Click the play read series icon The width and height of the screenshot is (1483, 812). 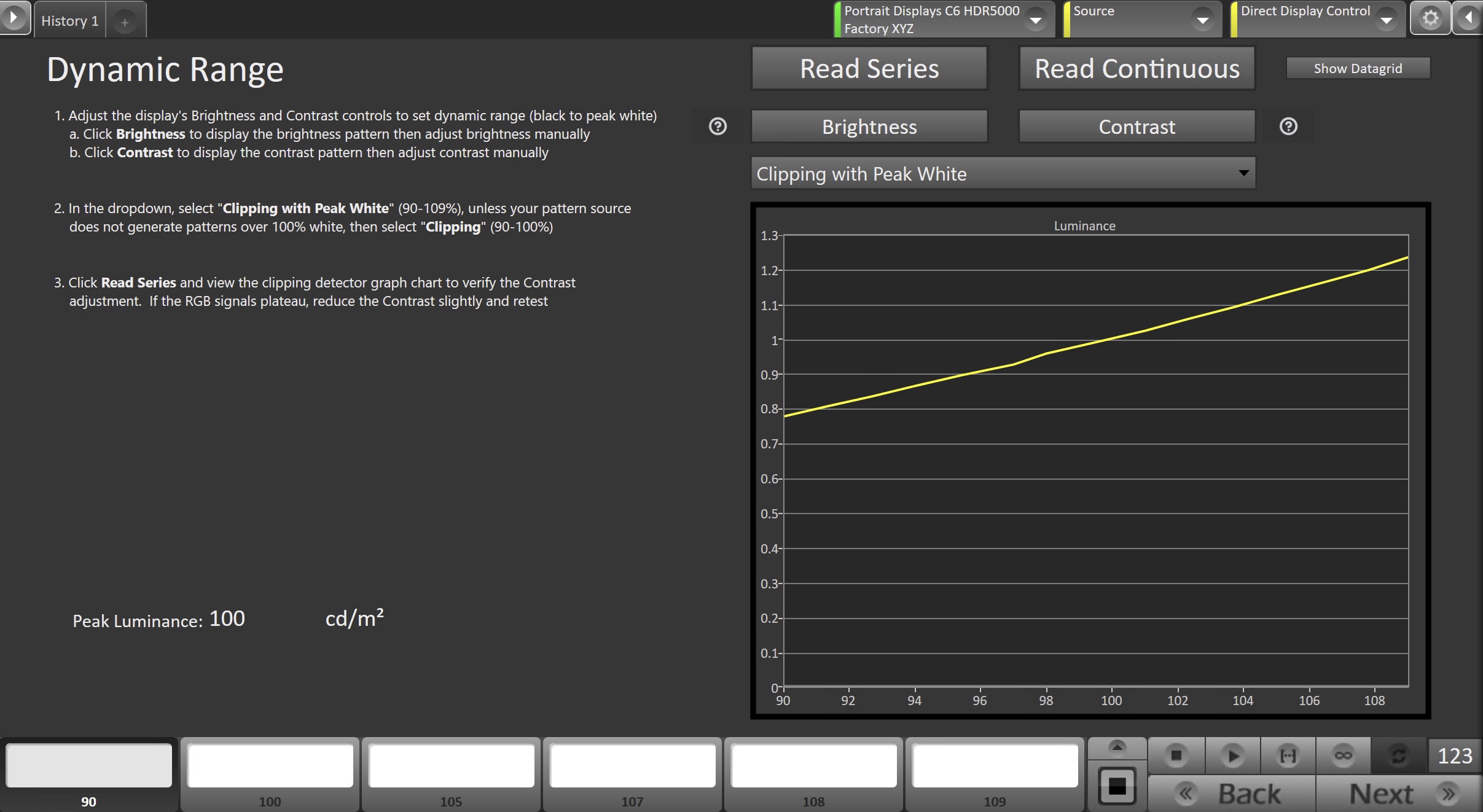coord(1232,755)
